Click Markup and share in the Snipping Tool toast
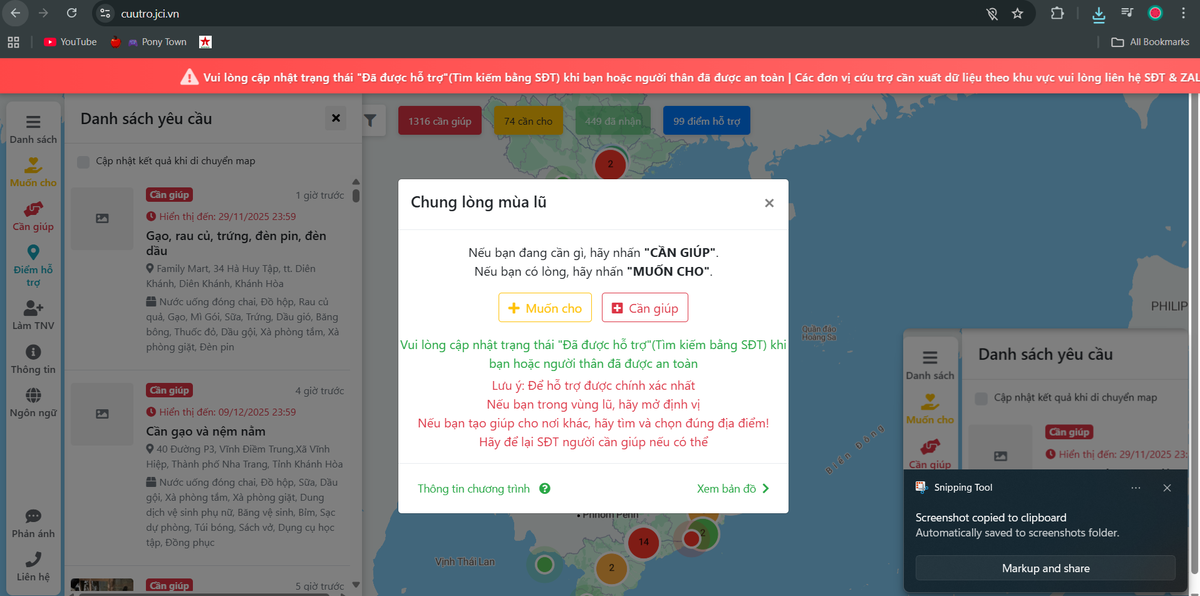The height and width of the screenshot is (596, 1200). [1045, 568]
